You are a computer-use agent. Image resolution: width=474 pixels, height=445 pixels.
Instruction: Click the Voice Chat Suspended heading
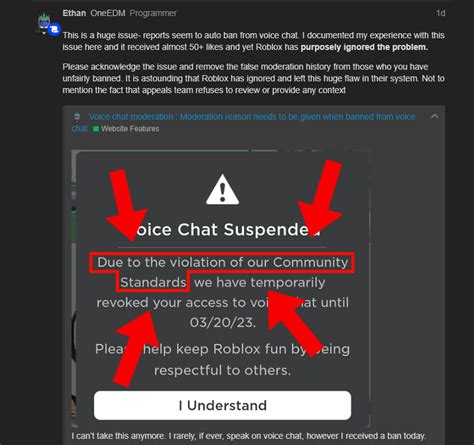(x=222, y=229)
